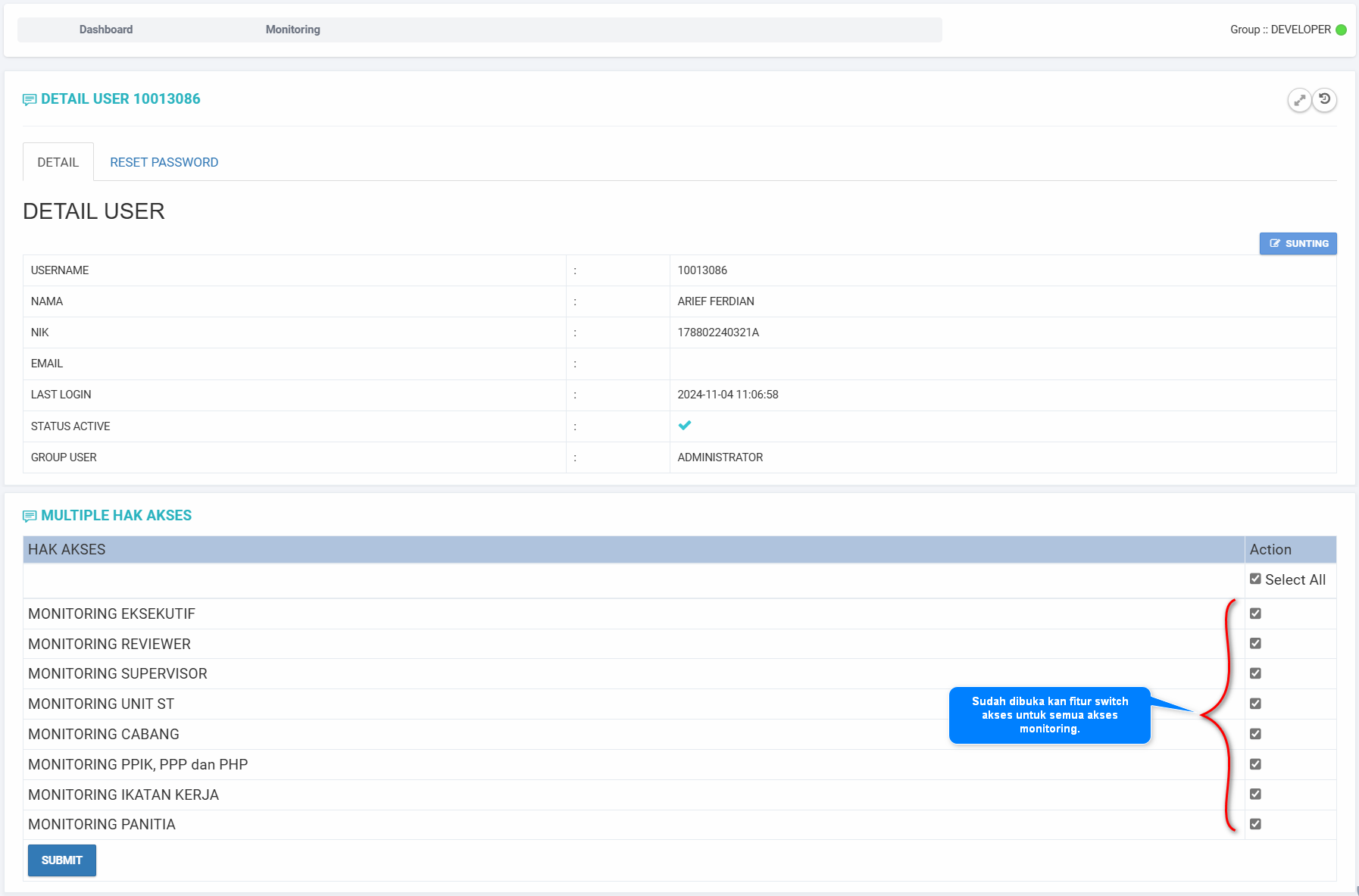Image resolution: width=1359 pixels, height=896 pixels.
Task: Click the Multiple Hak Akses header icon
Action: pos(30,517)
